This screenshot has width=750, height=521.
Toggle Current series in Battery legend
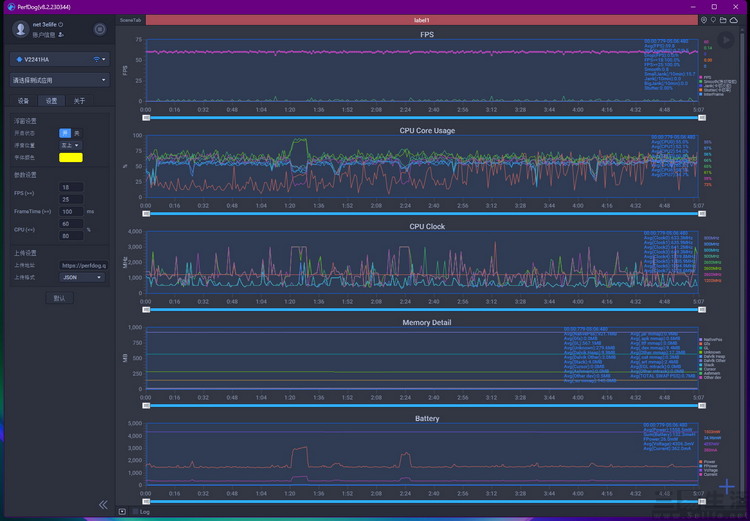(x=708, y=474)
